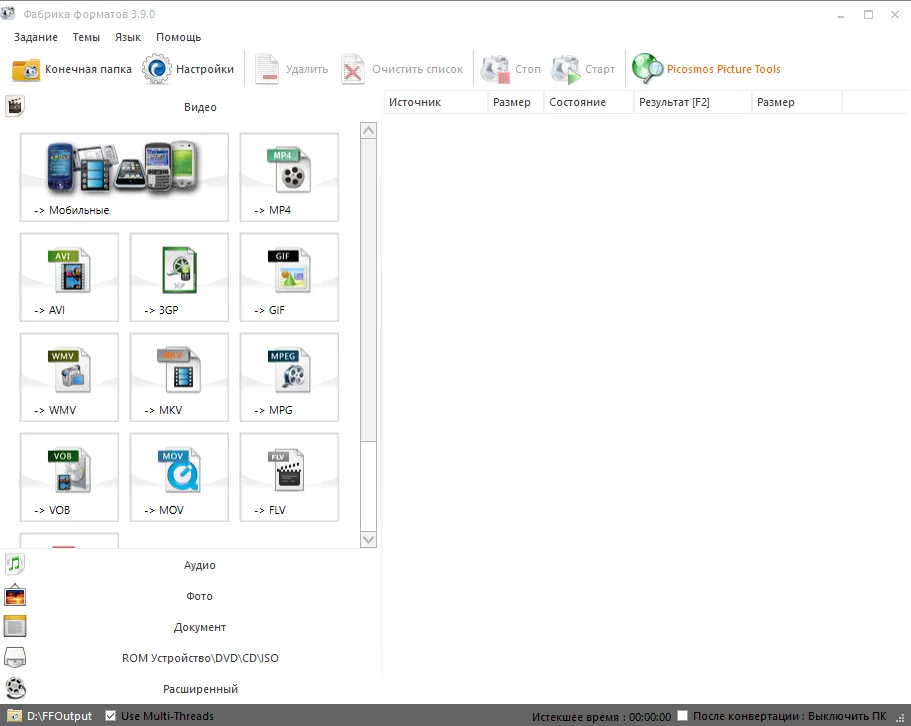Click the Истекшее время 00:00:00 readout
The image size is (911, 726).
coord(601,717)
